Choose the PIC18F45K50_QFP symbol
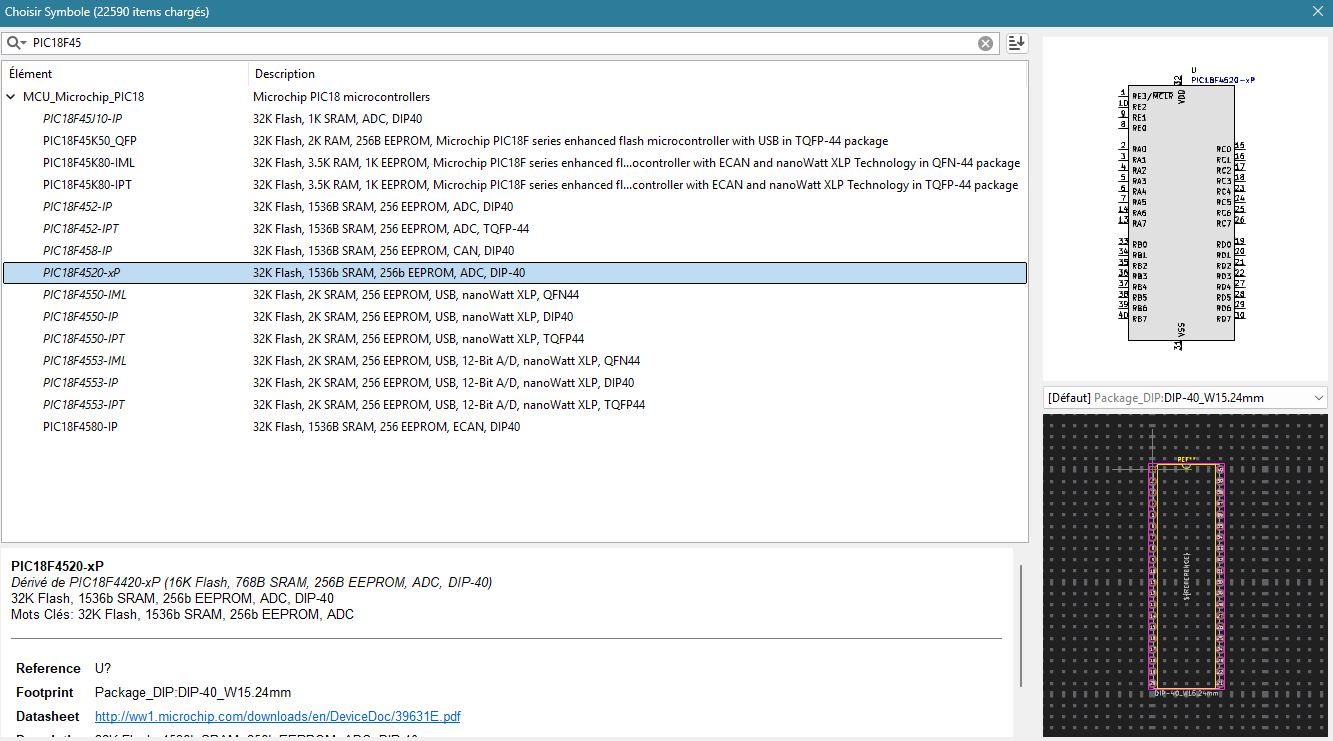 (90, 141)
